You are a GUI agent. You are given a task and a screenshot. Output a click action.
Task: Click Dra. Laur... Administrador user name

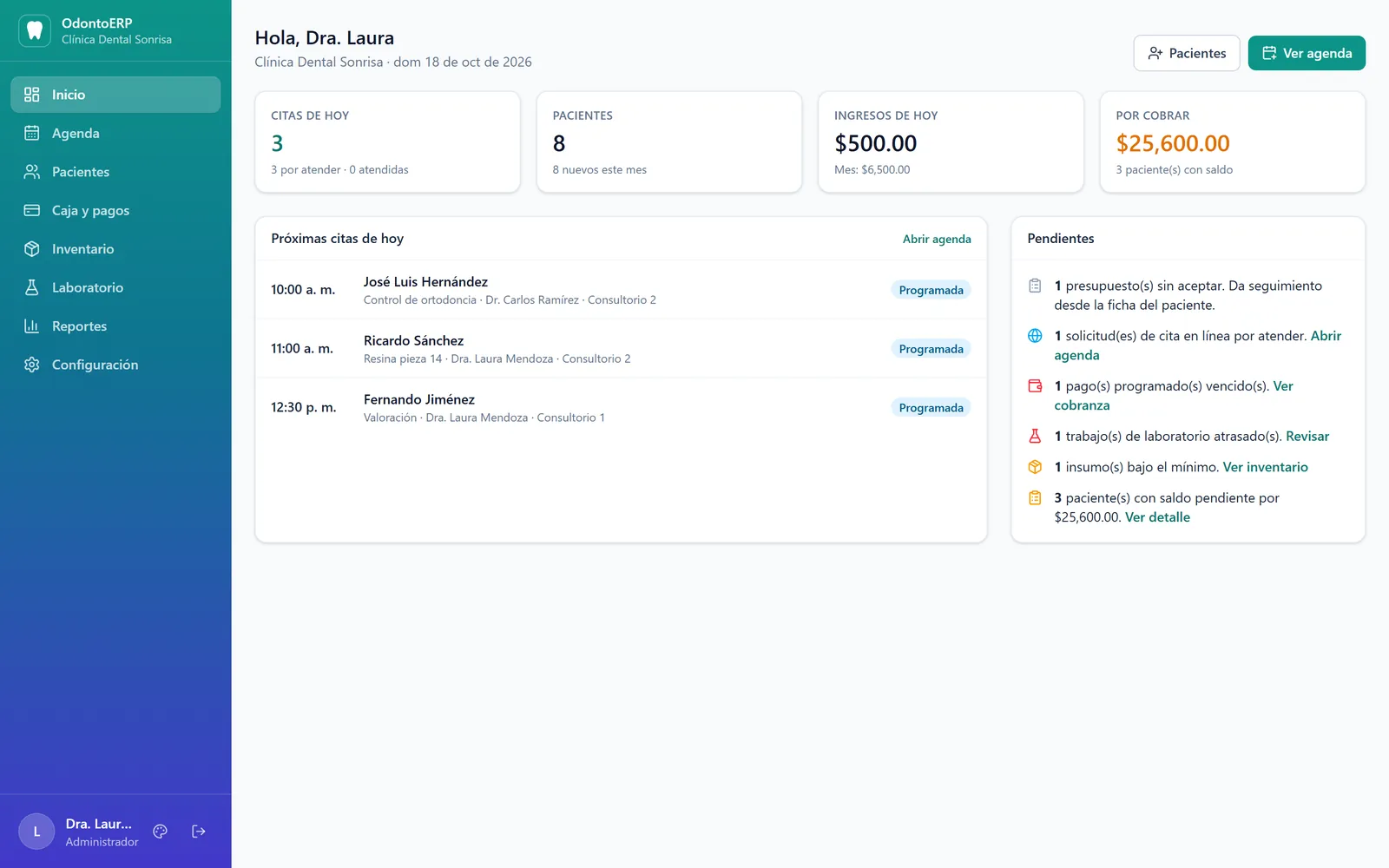click(102, 832)
